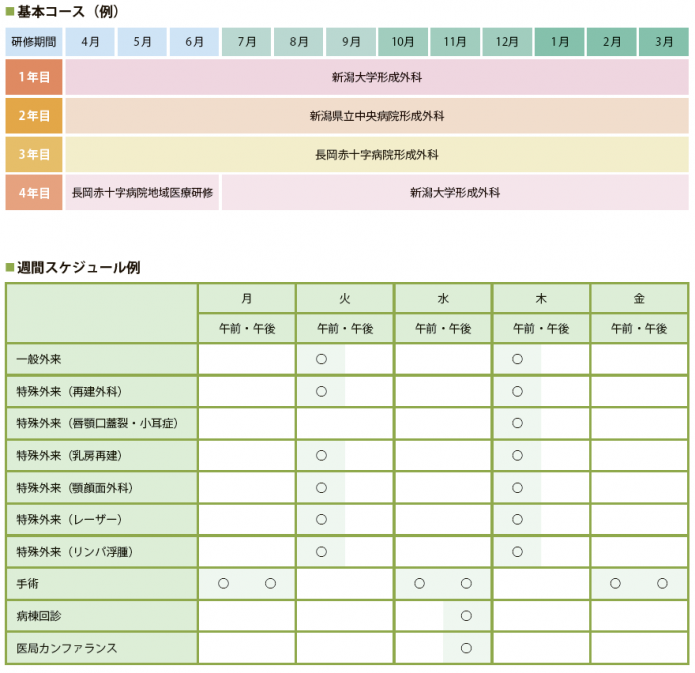695x673 pixels.
Task: Click the レーザー circle on Thursday
Action: pos(517,519)
